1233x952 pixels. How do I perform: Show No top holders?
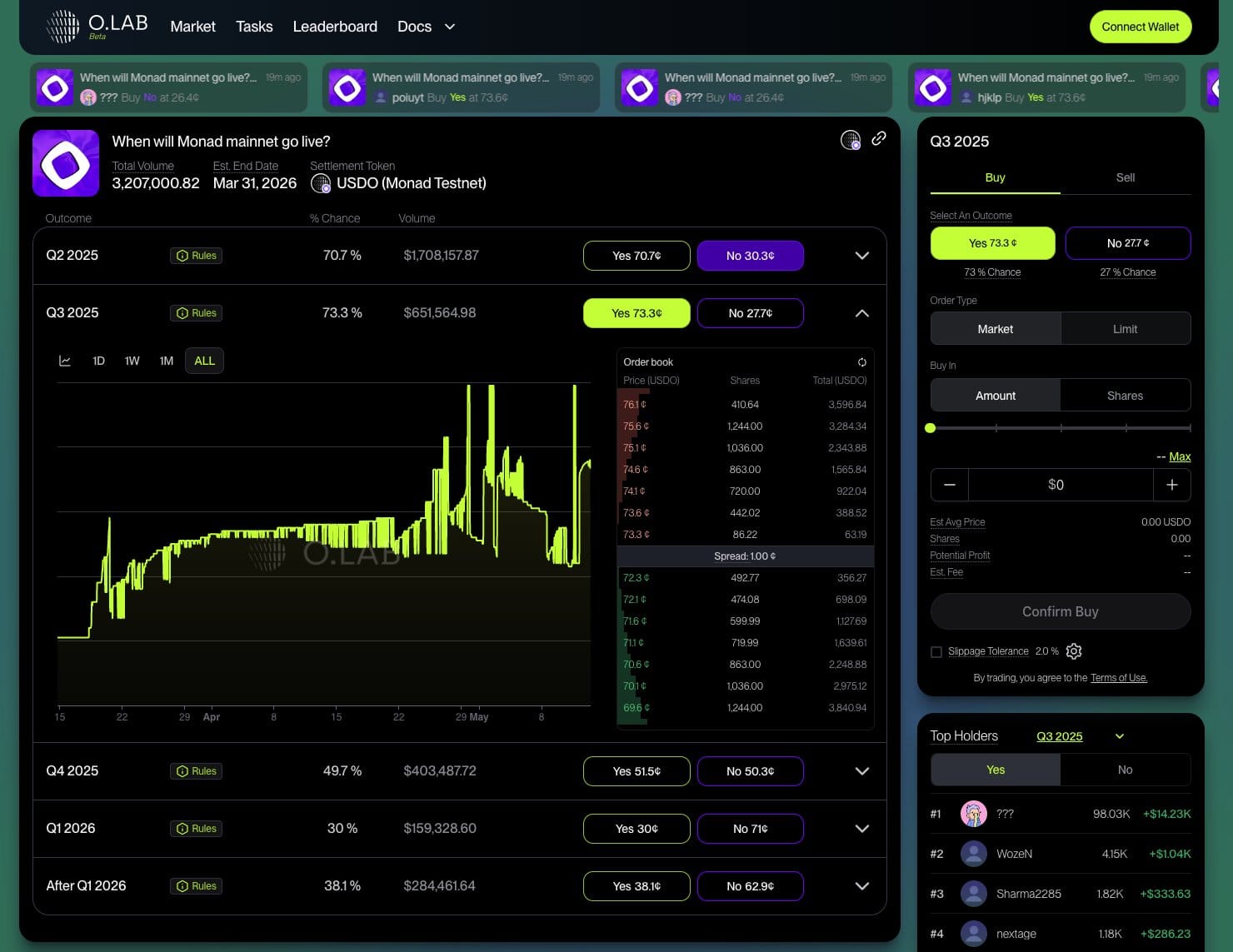1126,770
